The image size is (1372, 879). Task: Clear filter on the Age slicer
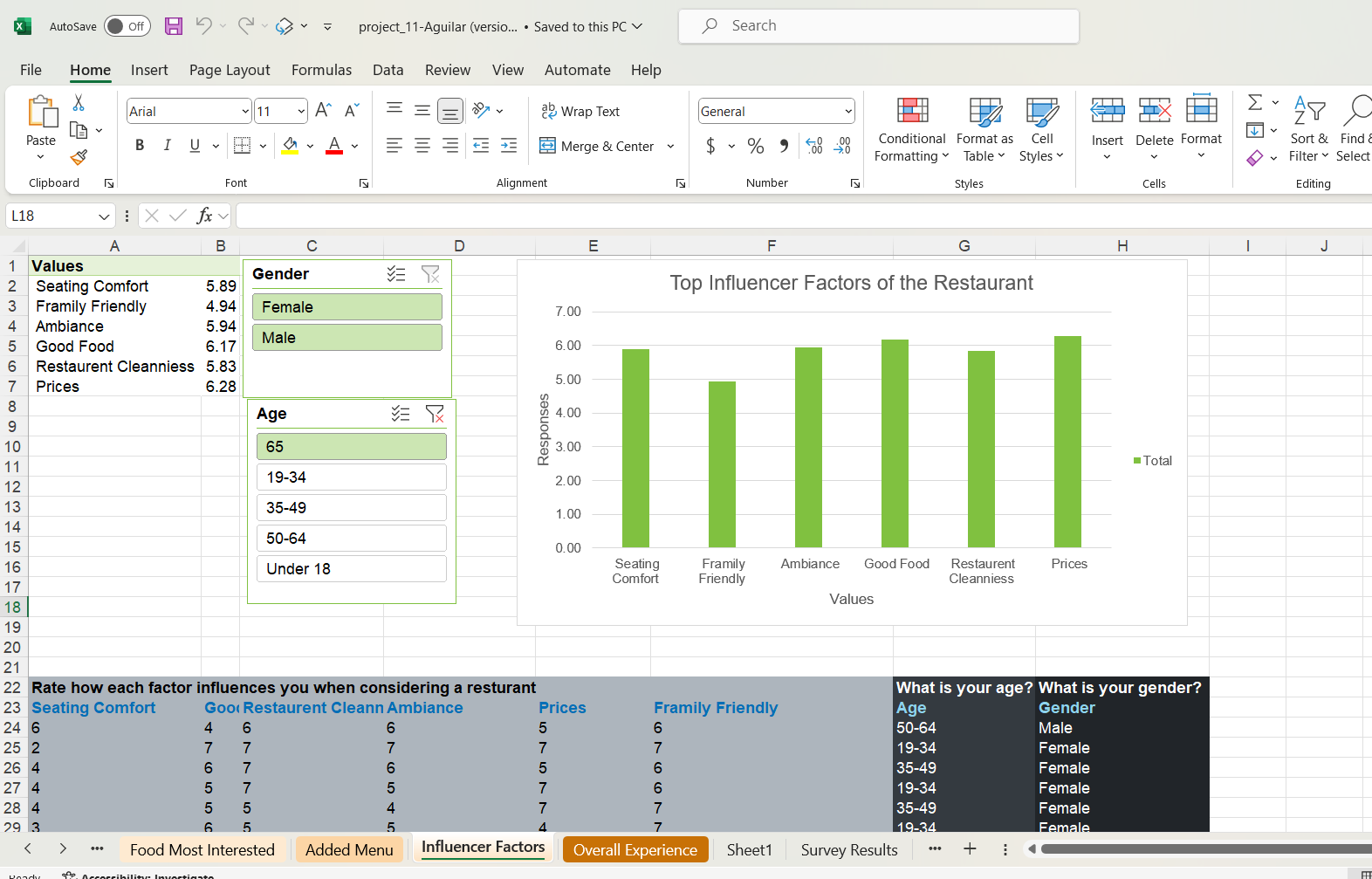[x=435, y=414]
